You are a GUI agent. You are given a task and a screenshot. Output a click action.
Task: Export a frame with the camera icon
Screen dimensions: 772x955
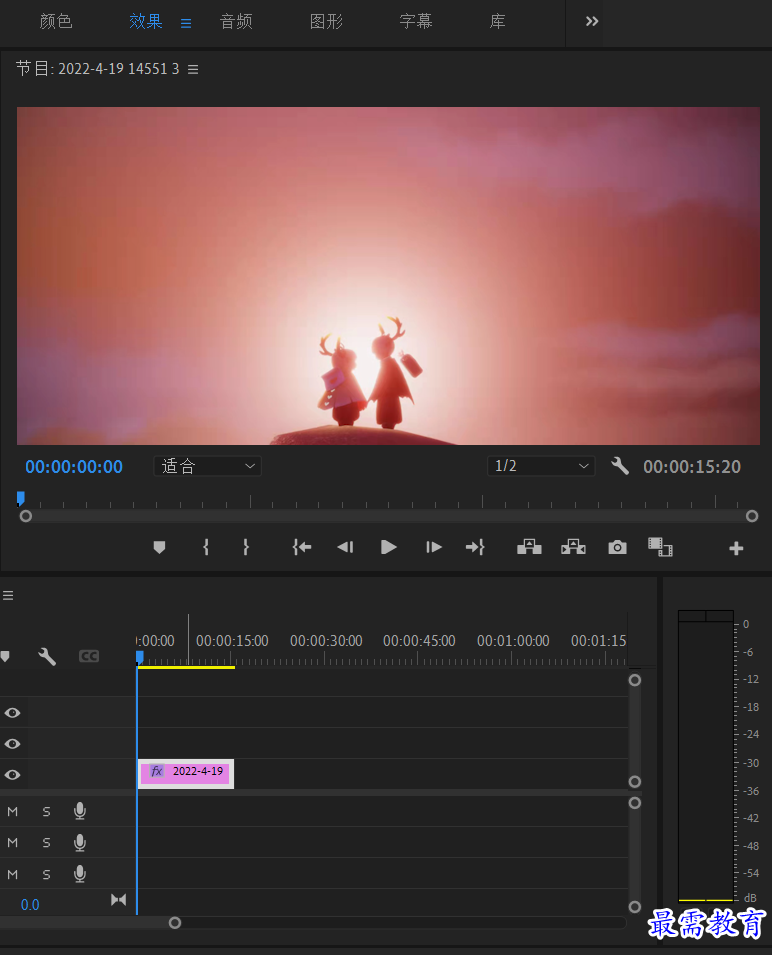[617, 547]
